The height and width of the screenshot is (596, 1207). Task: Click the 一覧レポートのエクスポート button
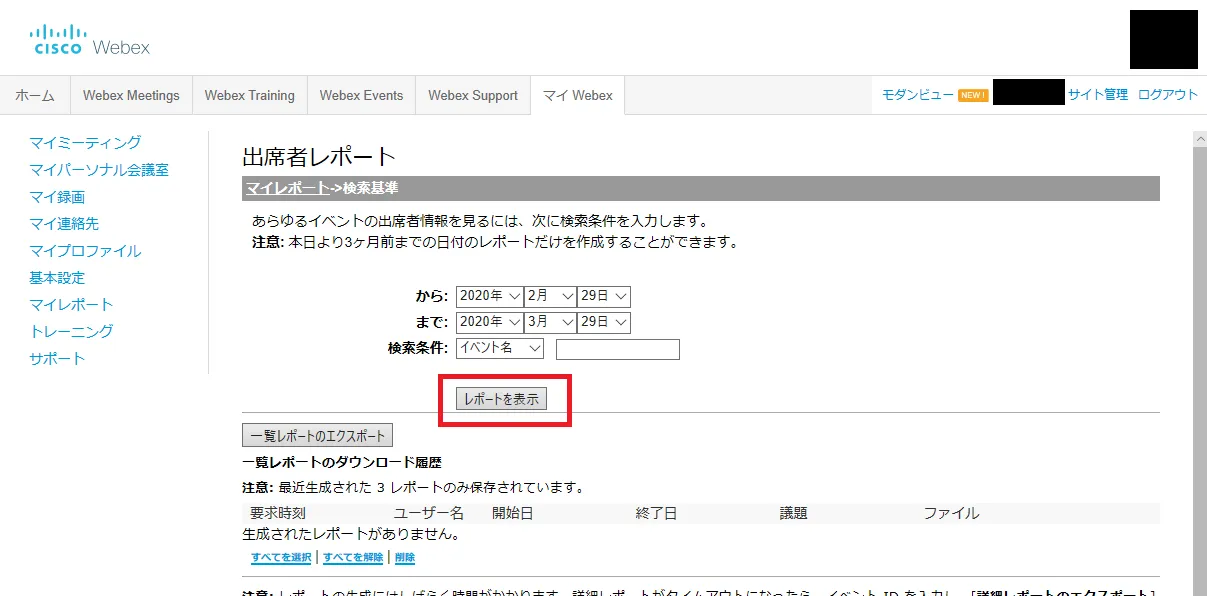click(318, 436)
